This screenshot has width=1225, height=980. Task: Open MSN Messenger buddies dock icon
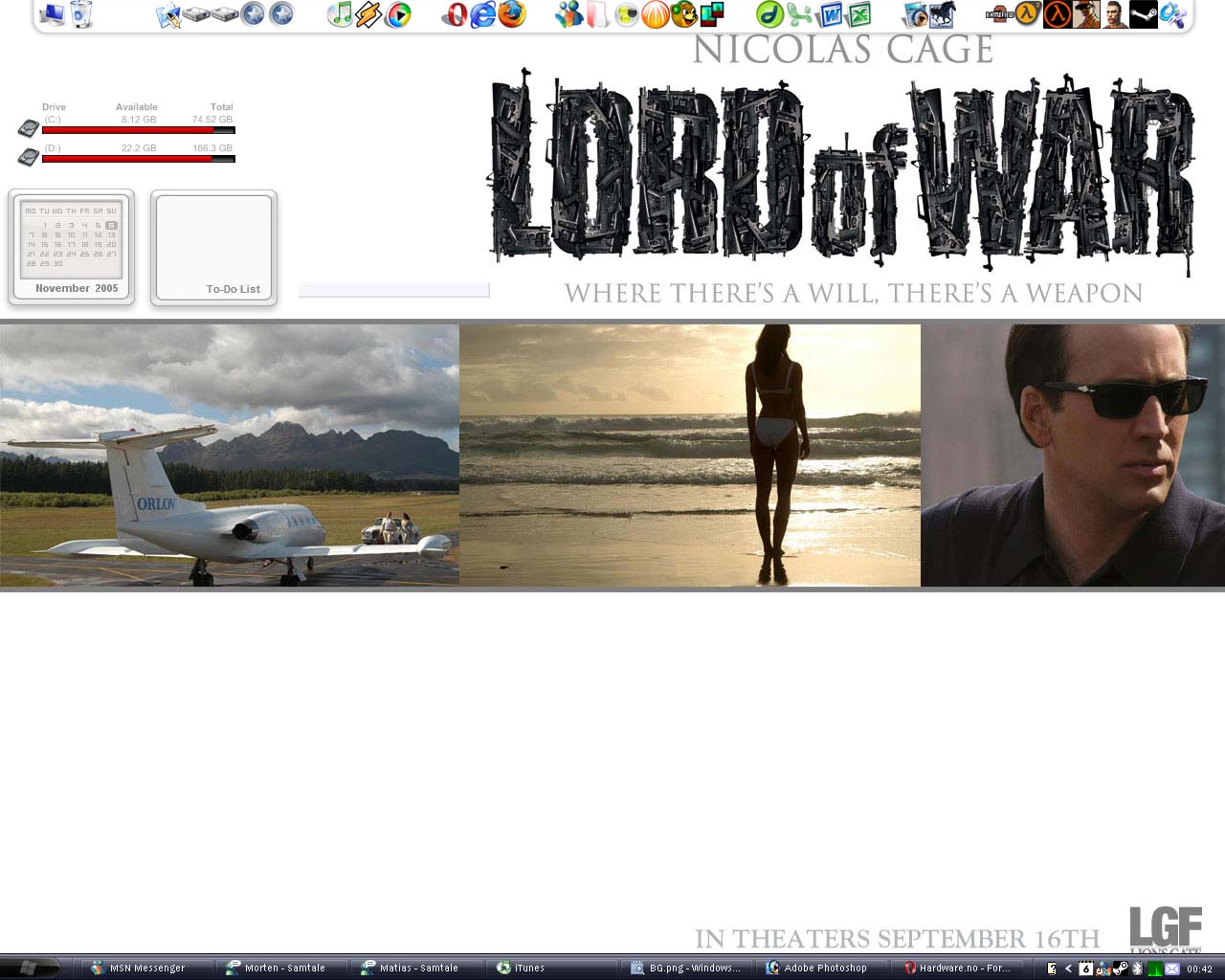click(568, 14)
